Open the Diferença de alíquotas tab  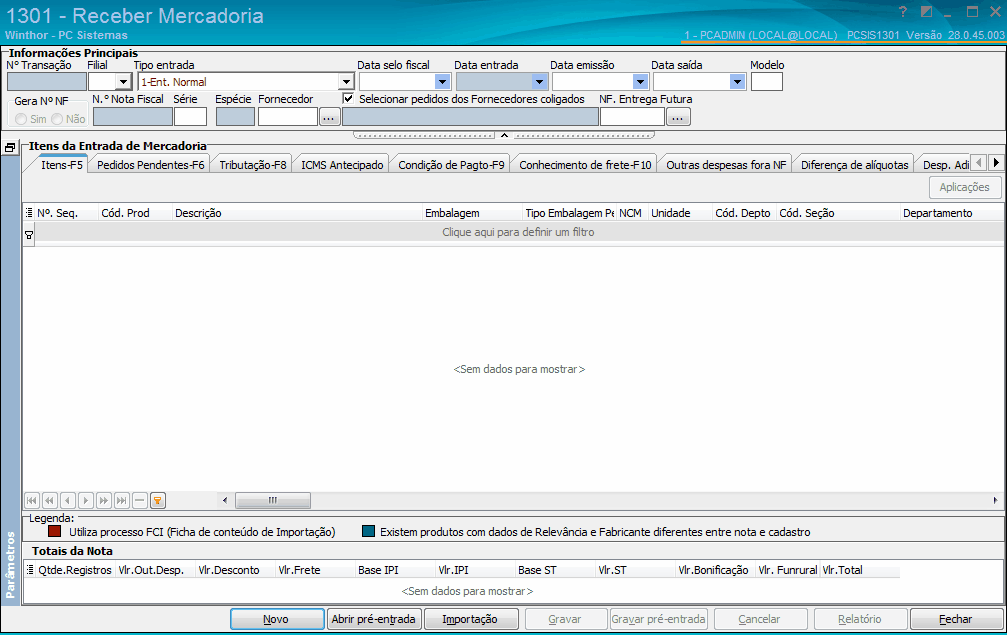tap(854, 165)
